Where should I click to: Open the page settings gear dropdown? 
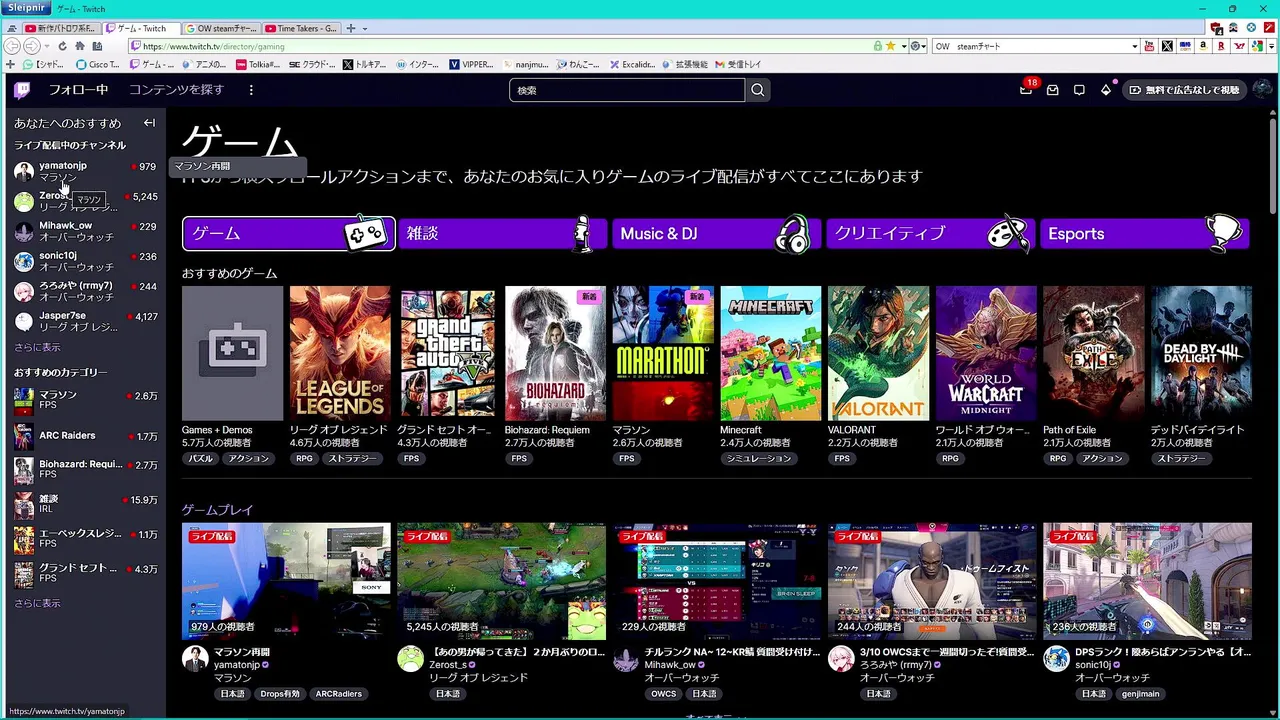[x=917, y=46]
